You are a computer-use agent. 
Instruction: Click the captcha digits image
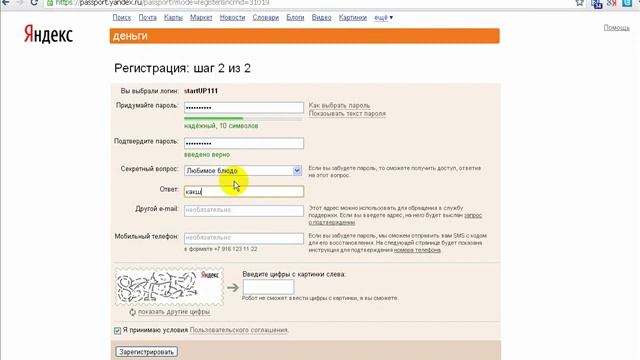169,287
